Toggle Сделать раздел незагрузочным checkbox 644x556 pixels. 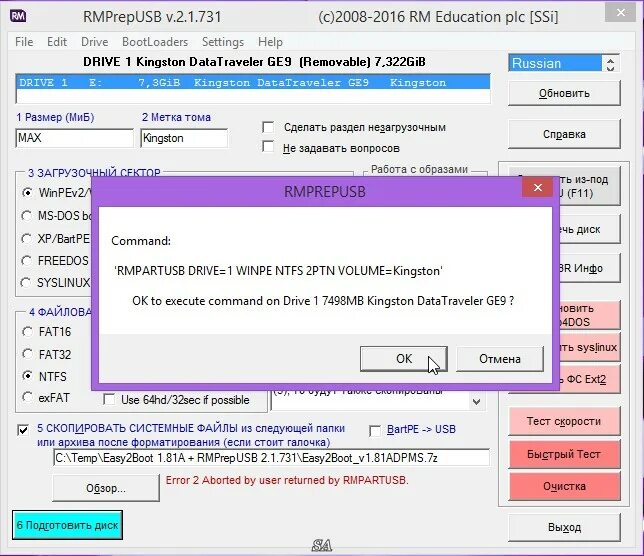[x=268, y=127]
